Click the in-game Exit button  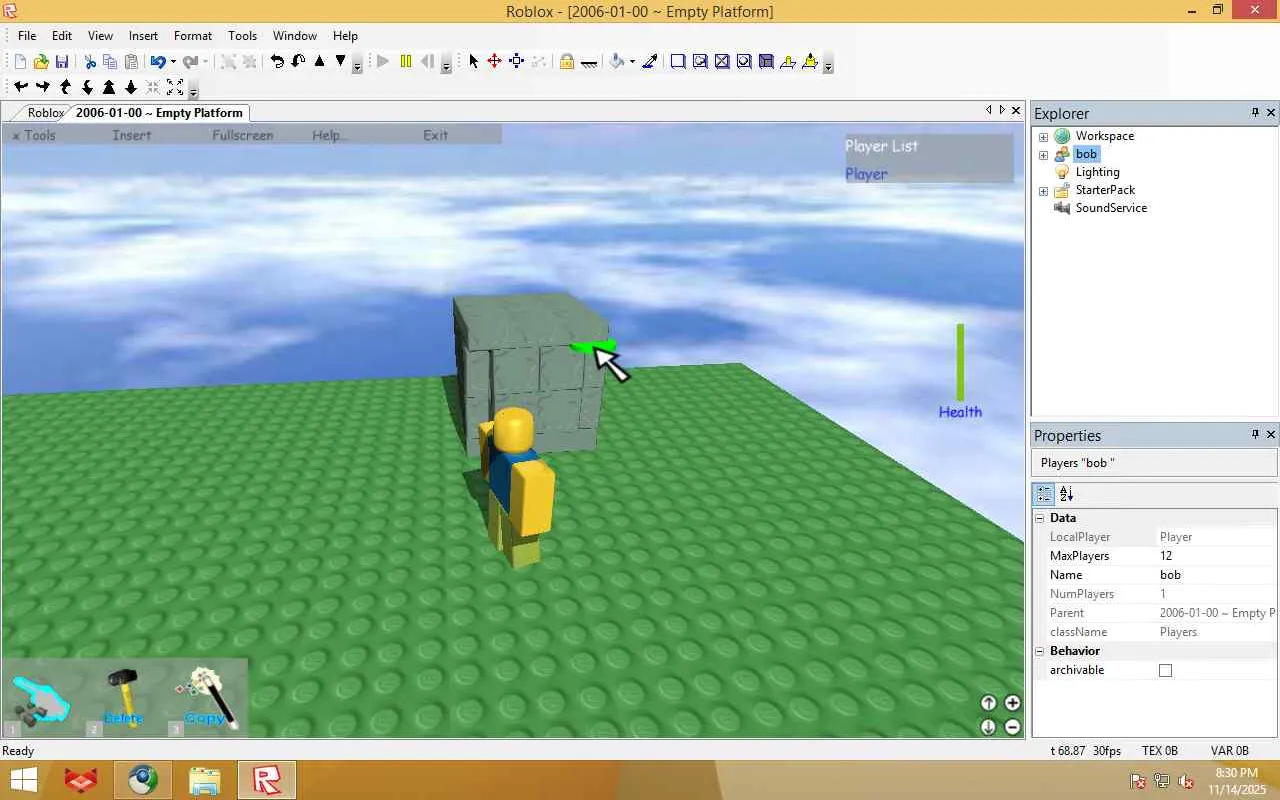point(436,135)
